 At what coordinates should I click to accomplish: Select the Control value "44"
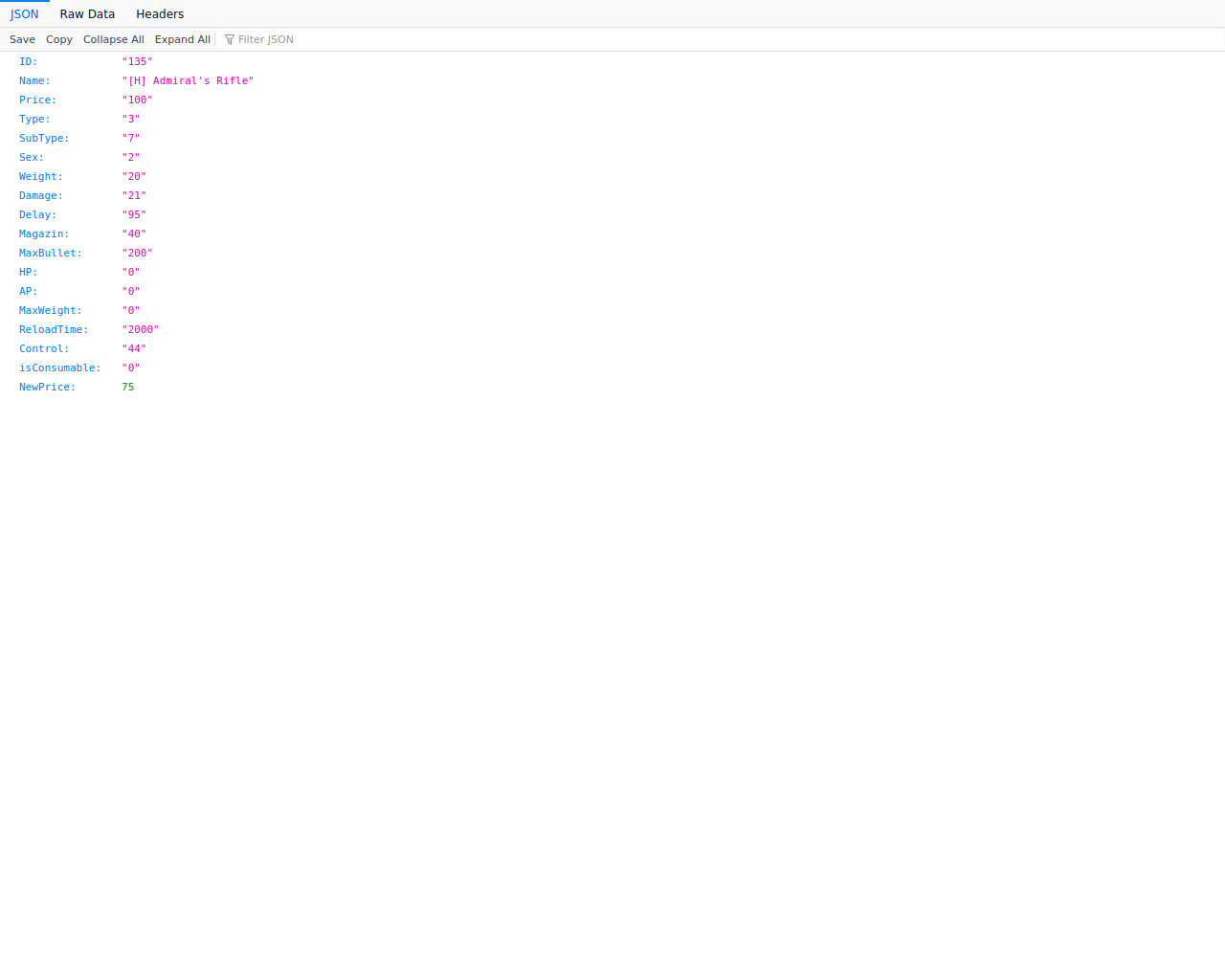[x=134, y=348]
